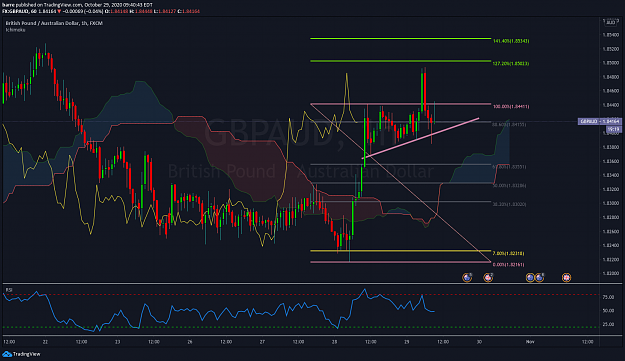Click the British Pound / Australian Dollar chart title

point(54,23)
